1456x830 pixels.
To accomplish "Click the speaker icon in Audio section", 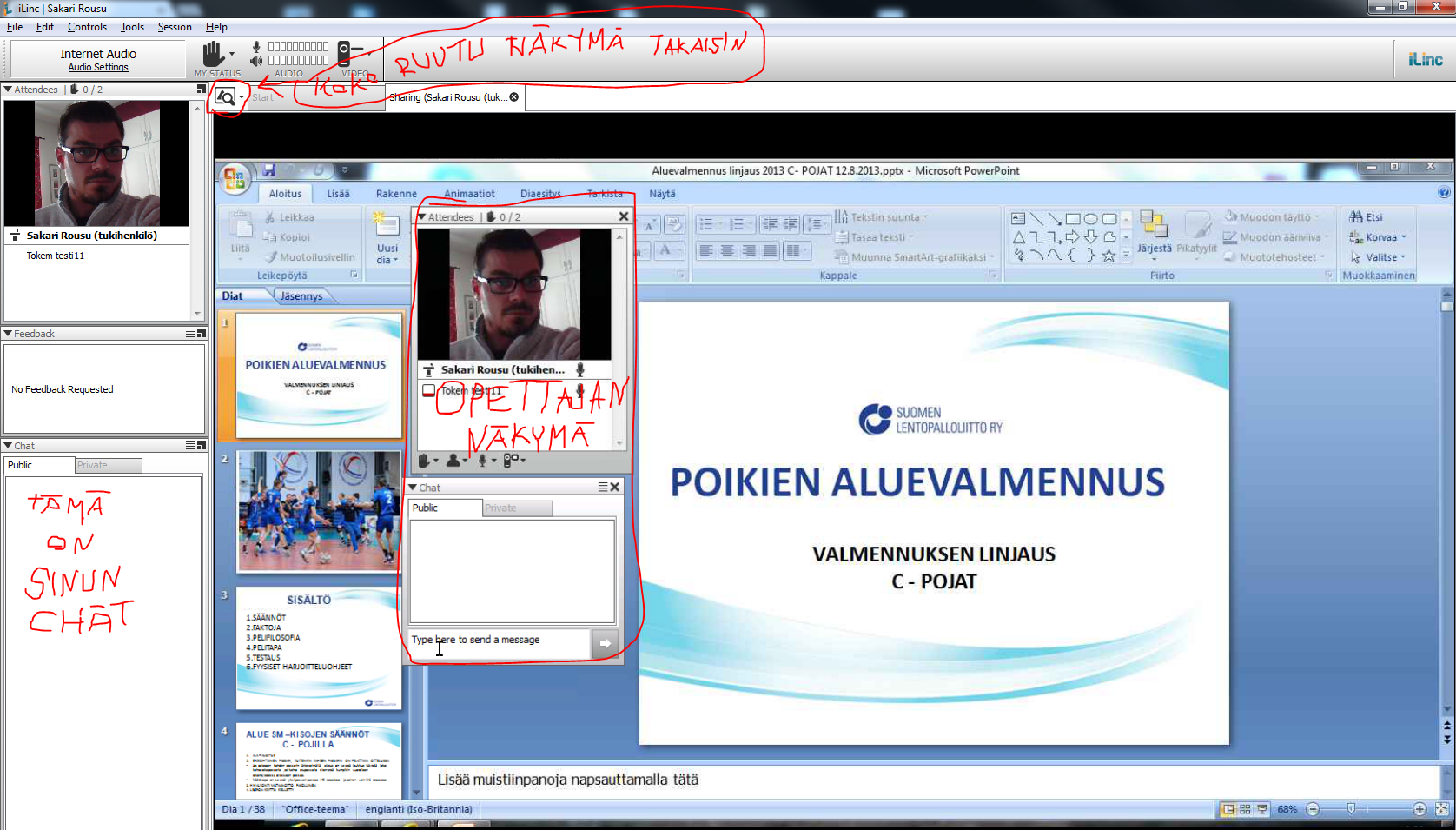I will [x=256, y=61].
